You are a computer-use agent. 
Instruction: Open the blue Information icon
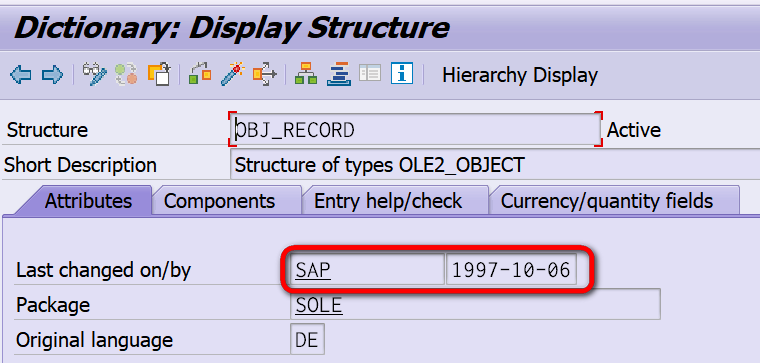[402, 73]
